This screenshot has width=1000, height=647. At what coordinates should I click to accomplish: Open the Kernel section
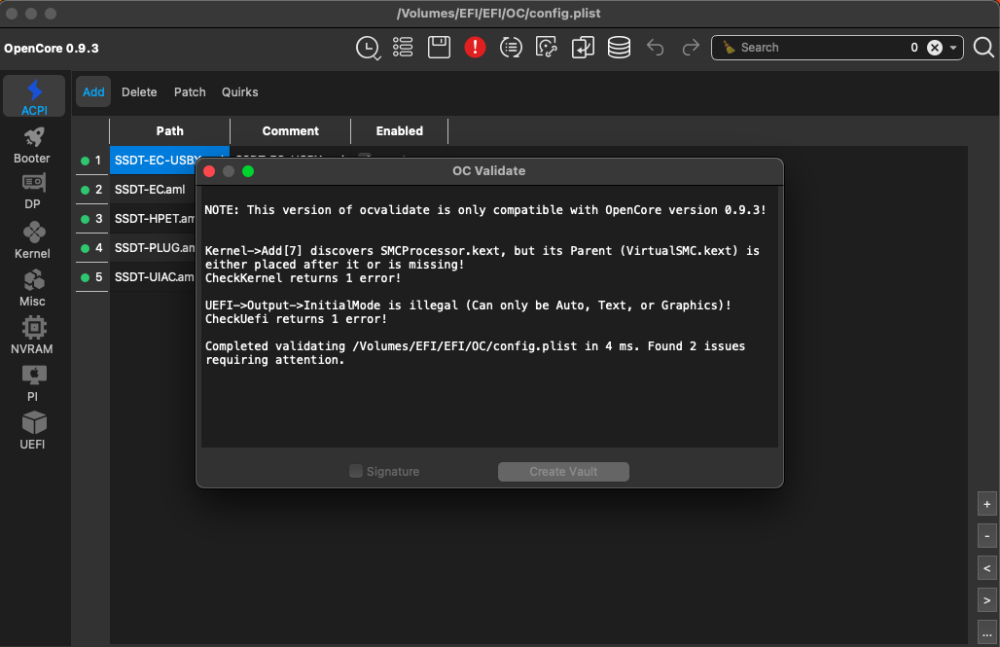pos(32,241)
